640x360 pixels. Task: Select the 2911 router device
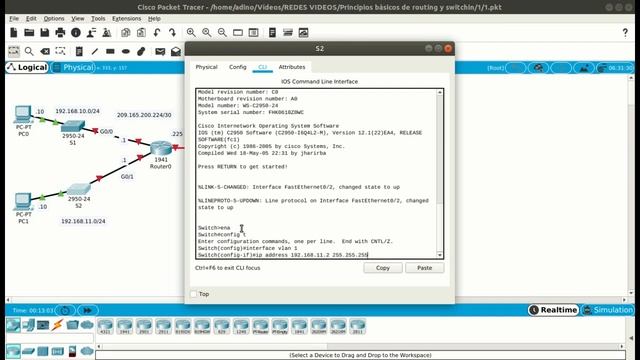(x=163, y=327)
